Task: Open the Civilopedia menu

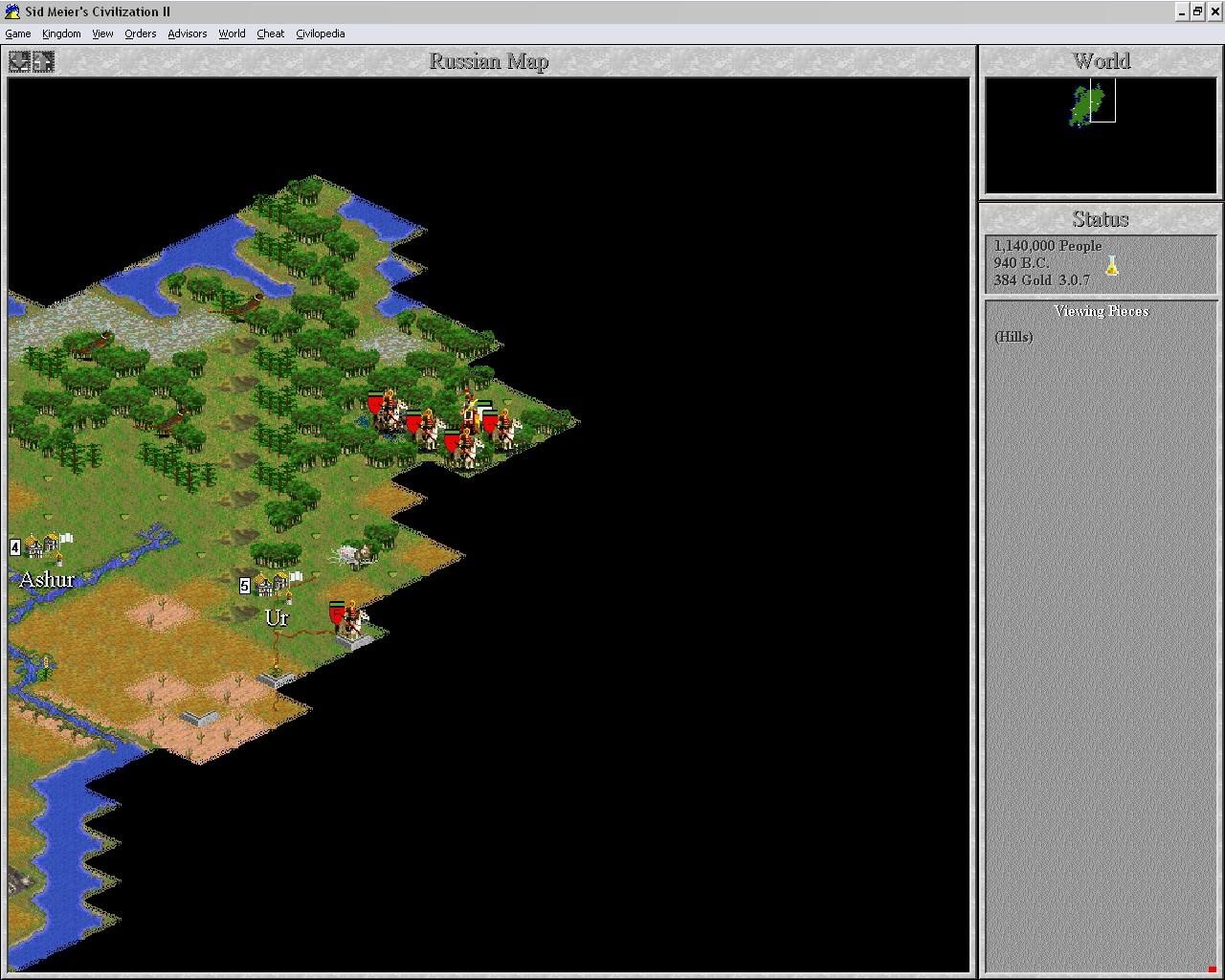Action: (x=320, y=33)
